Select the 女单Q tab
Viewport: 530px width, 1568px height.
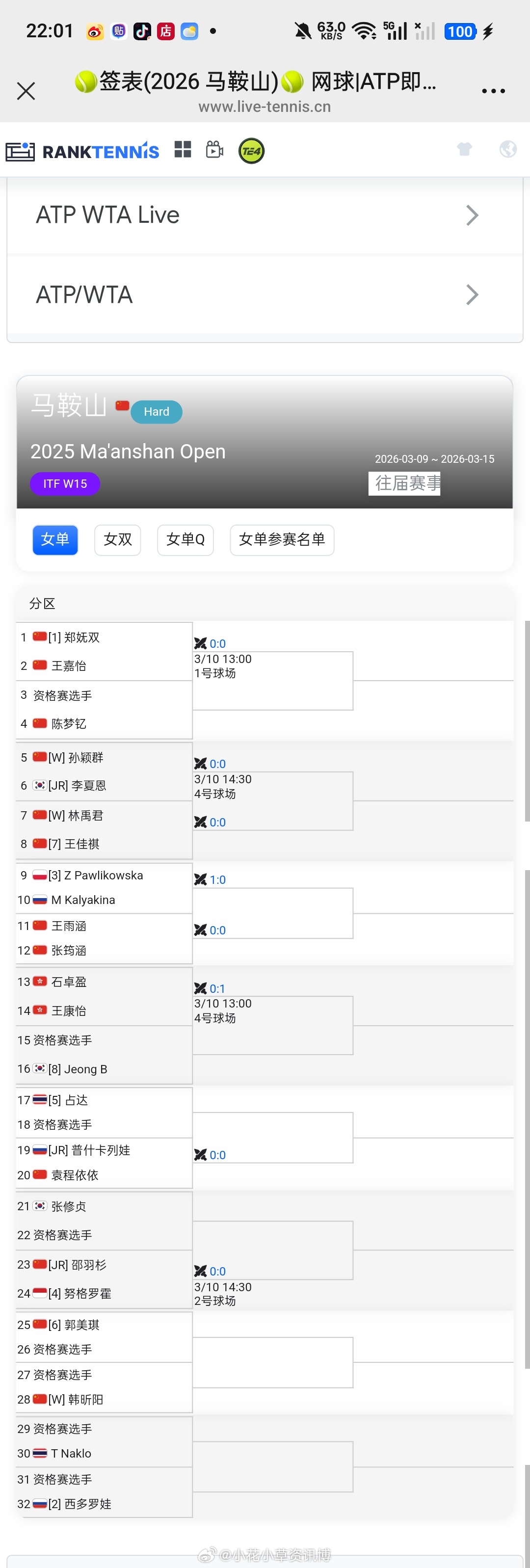pos(185,540)
